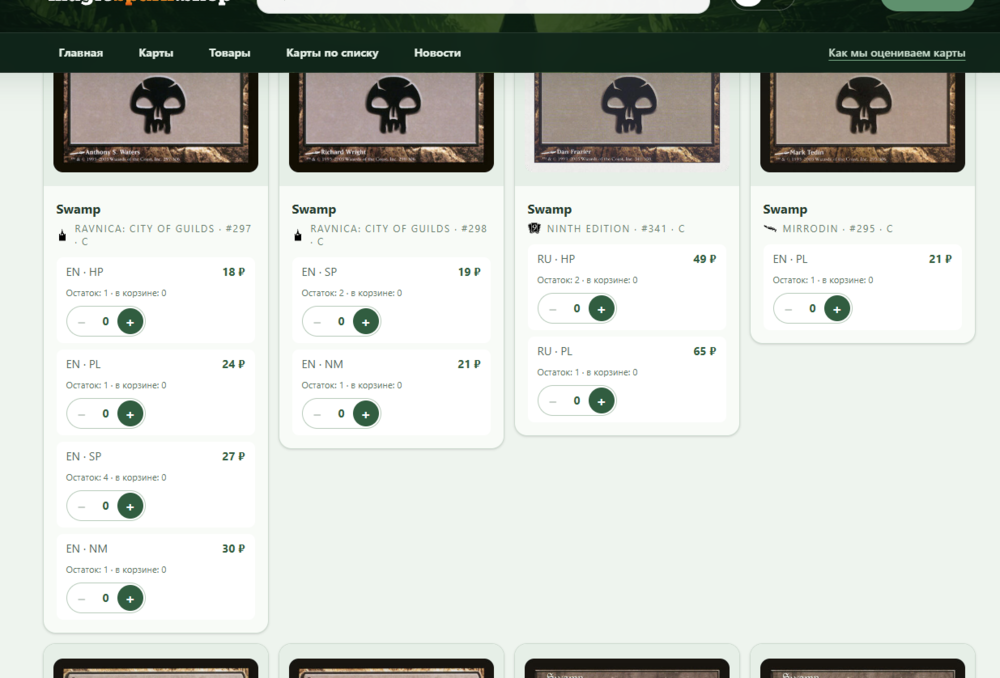
Task: Add one EN SP Swamp at 27 ₽
Action: (130, 506)
